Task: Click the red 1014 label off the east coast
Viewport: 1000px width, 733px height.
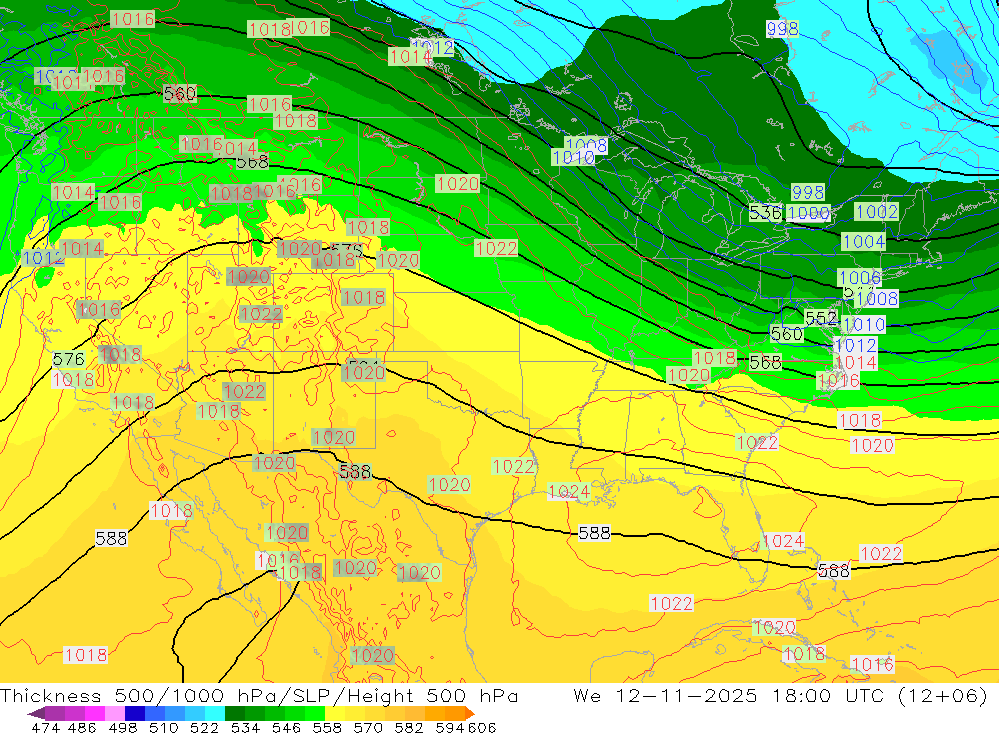Action: coord(856,362)
